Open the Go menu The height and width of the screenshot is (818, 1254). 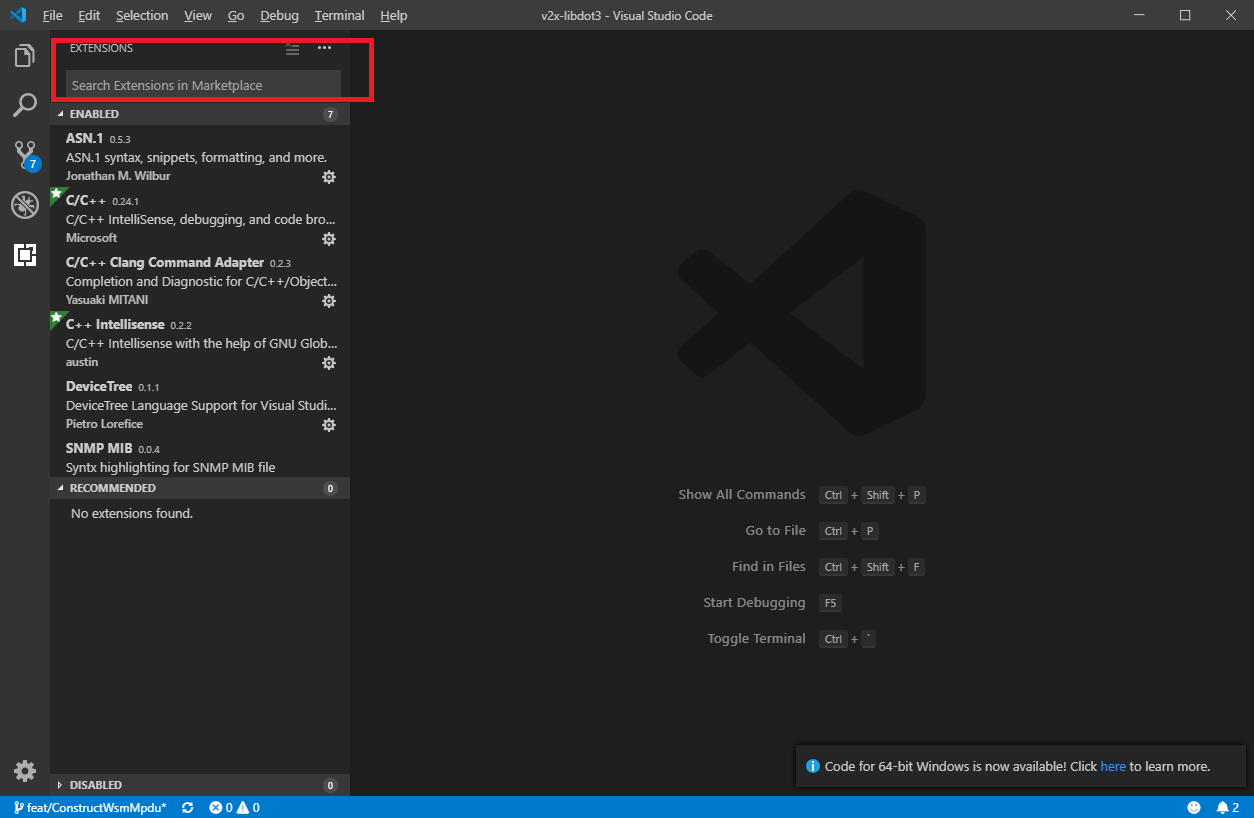pos(236,15)
